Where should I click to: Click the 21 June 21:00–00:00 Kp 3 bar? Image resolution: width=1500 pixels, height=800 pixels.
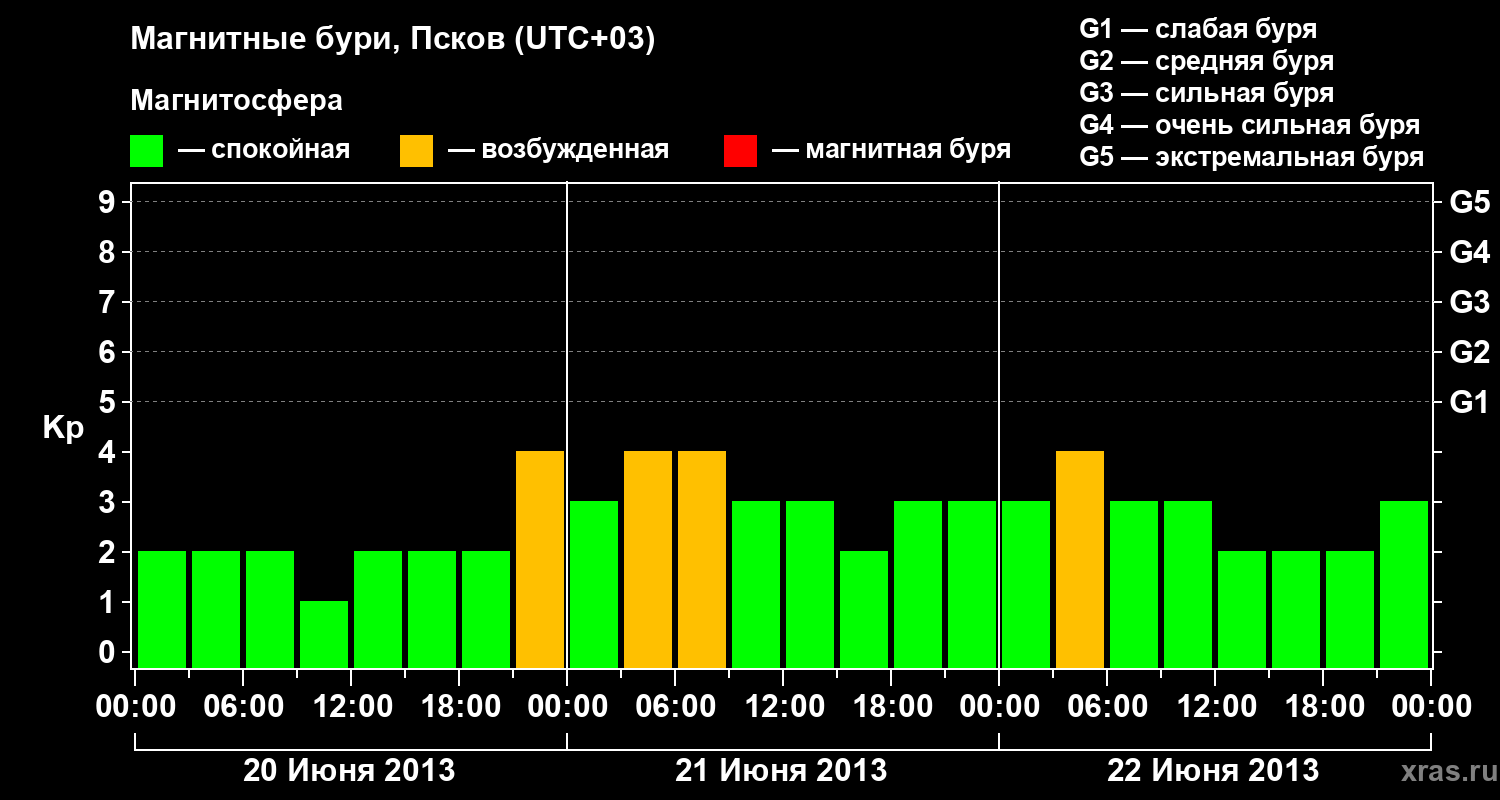click(972, 584)
